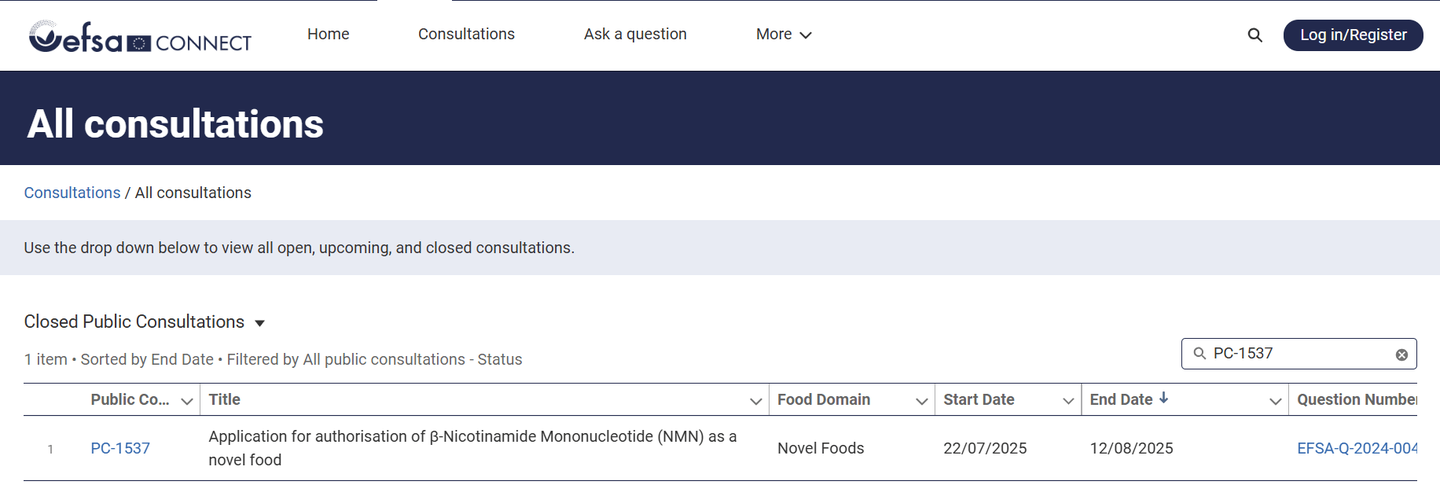Open the EFSA-Q-2024 question number link
This screenshot has height=485, width=1440.
click(1358, 448)
